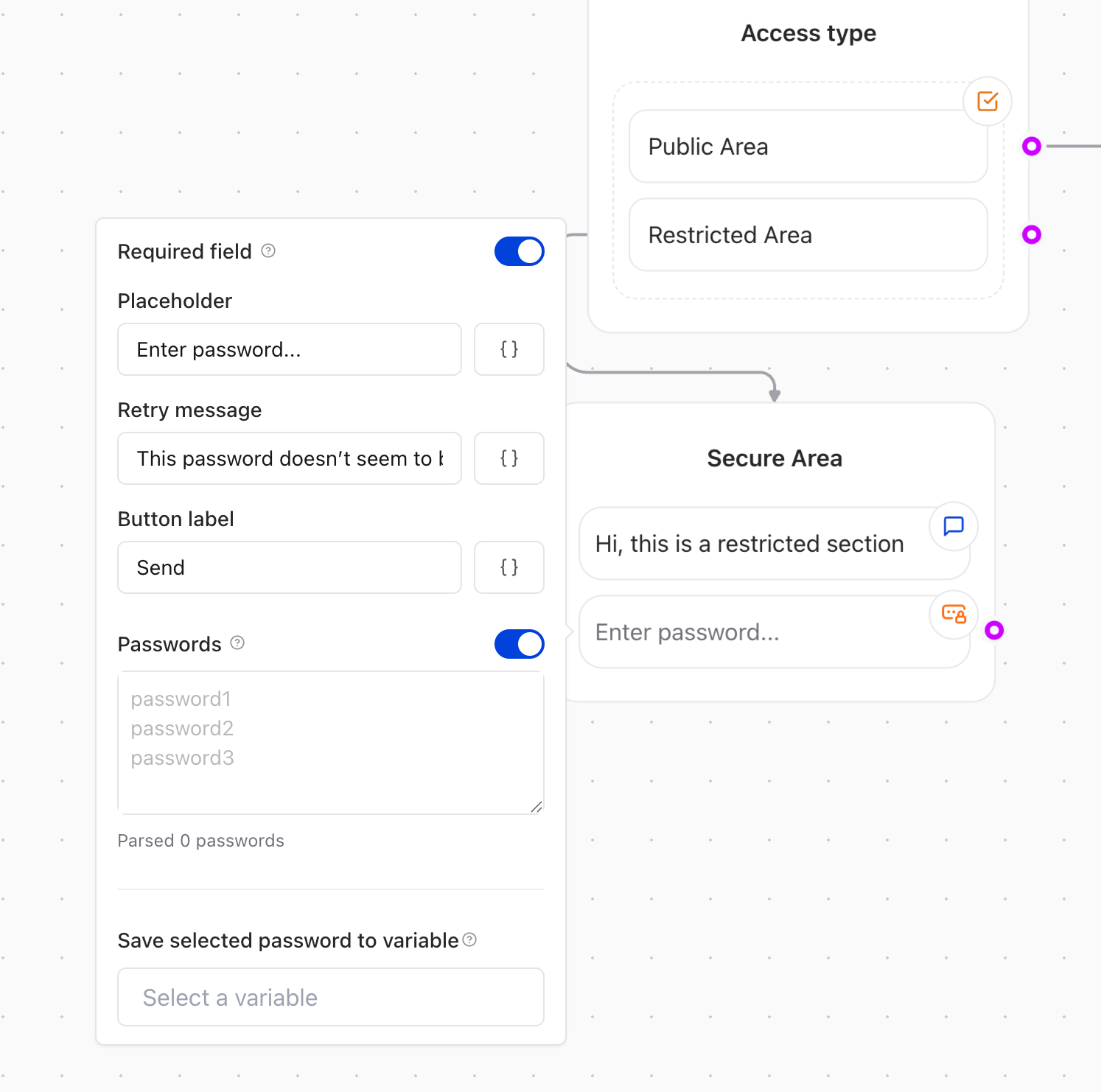Turn off the Passwords toggle
Image resolution: width=1101 pixels, height=1092 pixels.
point(519,644)
